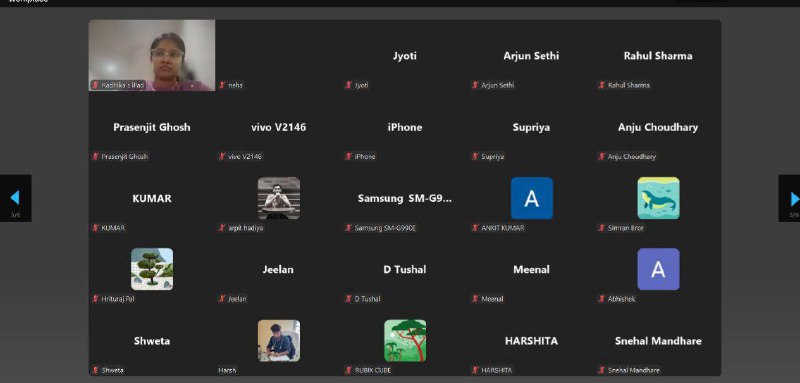Click muted mic icon beside Abhishek
Image resolution: width=800 pixels, height=383 pixels.
coord(602,299)
